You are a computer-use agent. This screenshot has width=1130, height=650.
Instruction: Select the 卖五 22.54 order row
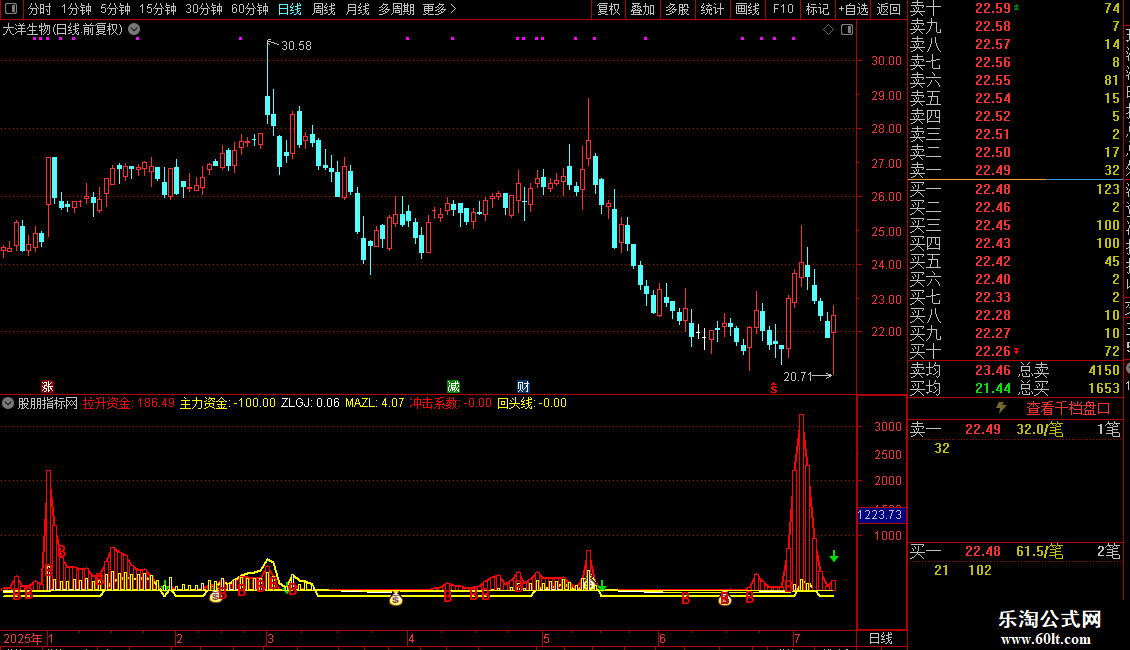pyautogui.click(x=1015, y=99)
